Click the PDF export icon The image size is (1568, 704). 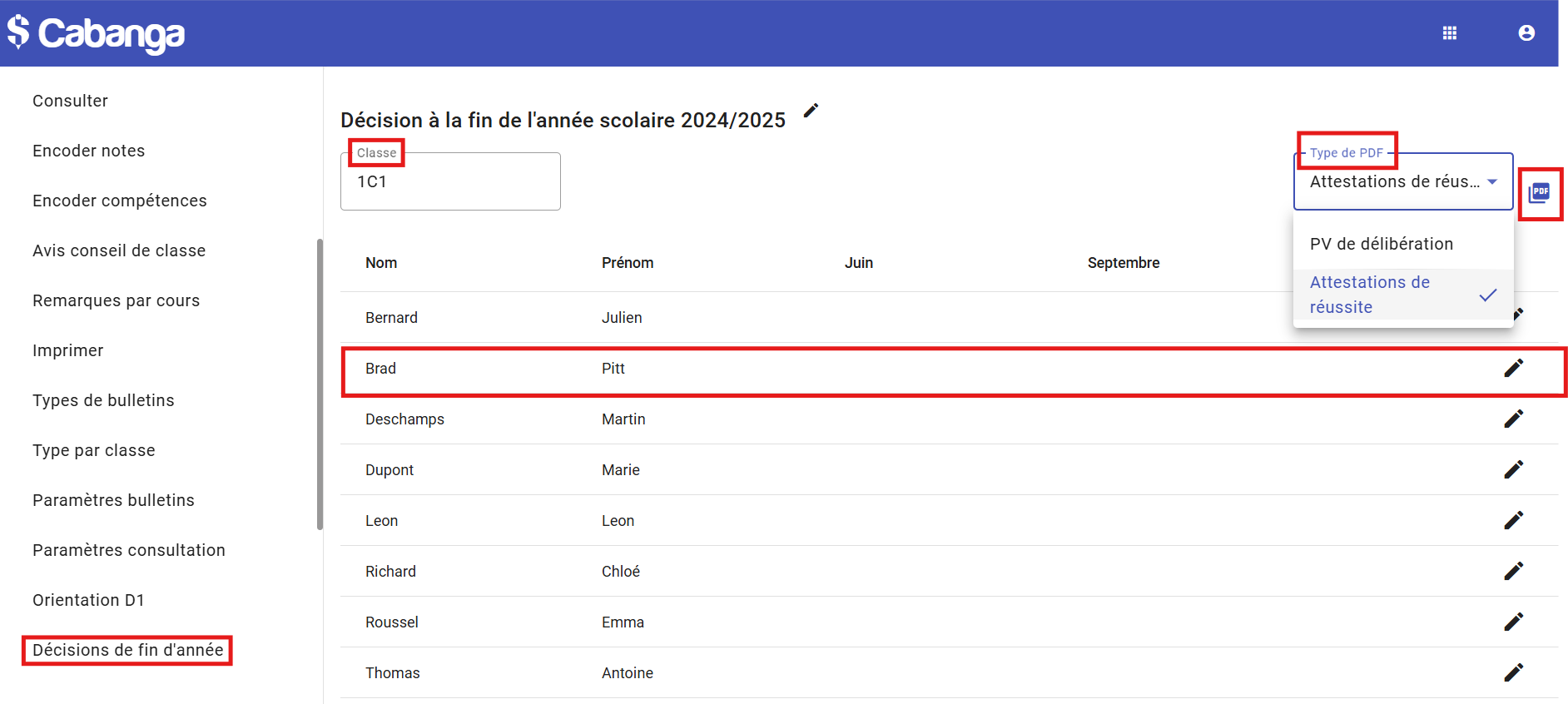click(1539, 193)
